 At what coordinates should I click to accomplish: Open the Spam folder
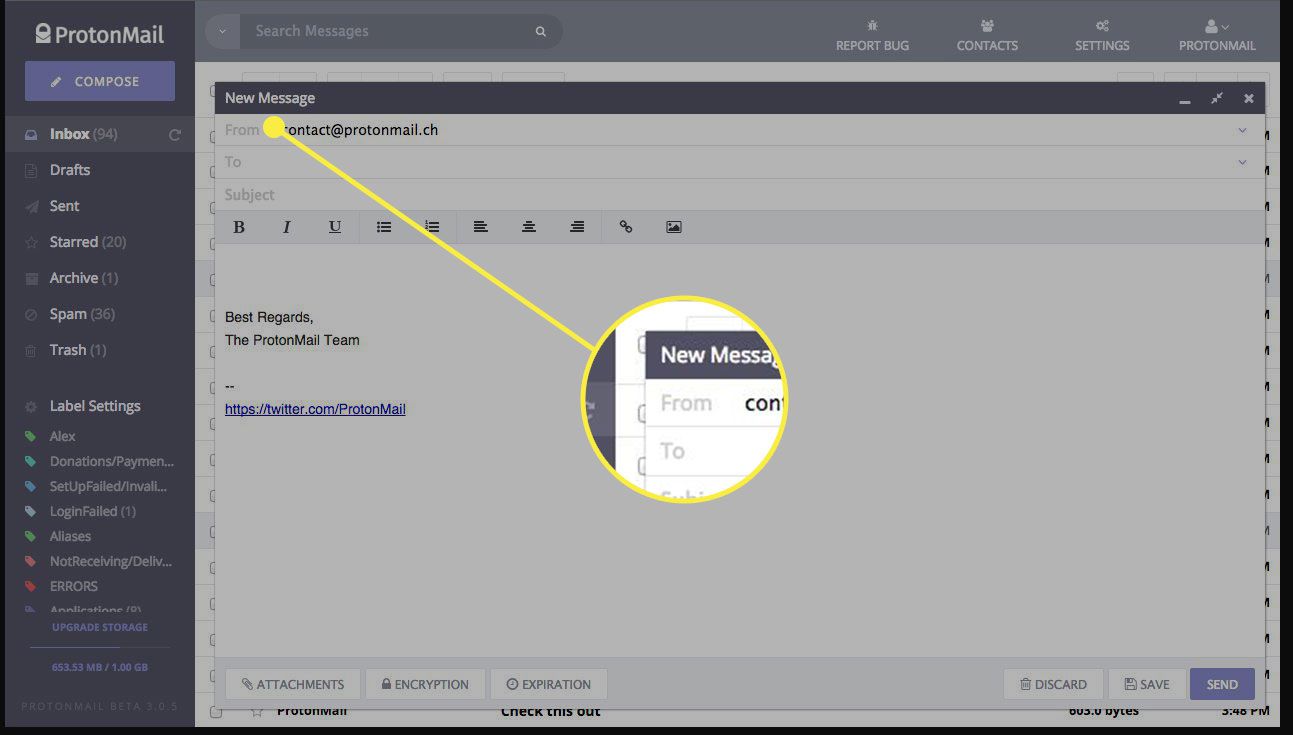tap(82, 314)
